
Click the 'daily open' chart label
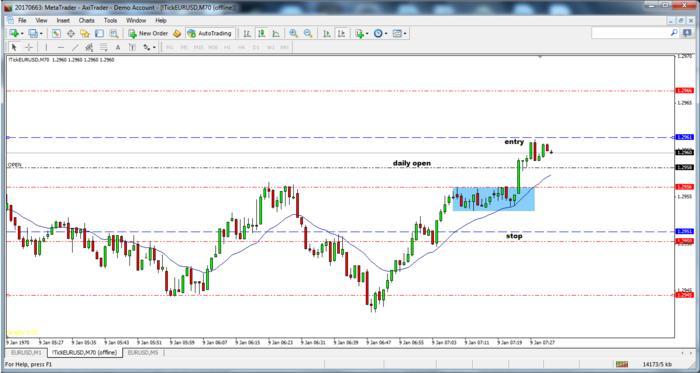click(412, 163)
